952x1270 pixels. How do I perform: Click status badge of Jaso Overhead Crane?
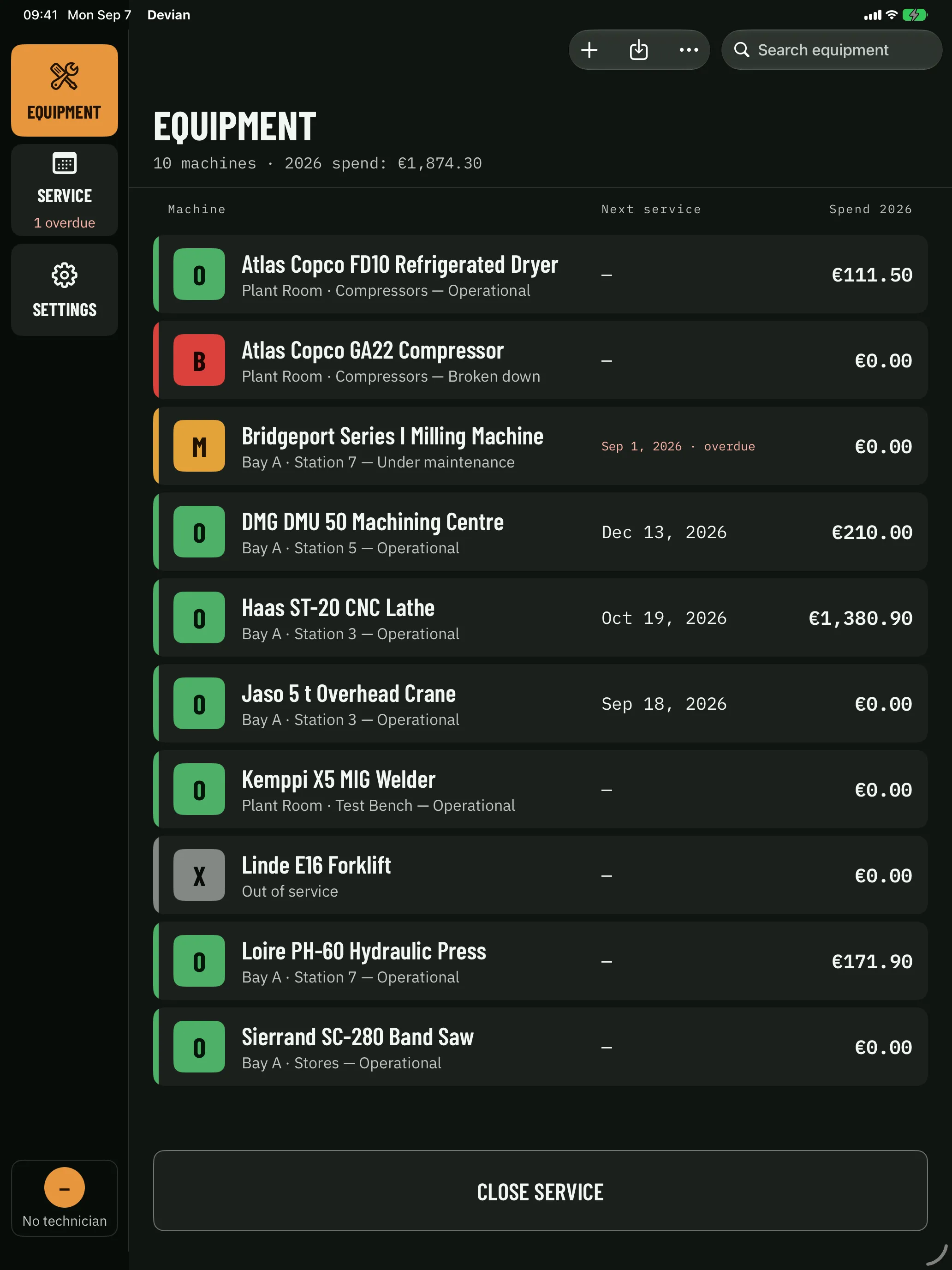199,703
